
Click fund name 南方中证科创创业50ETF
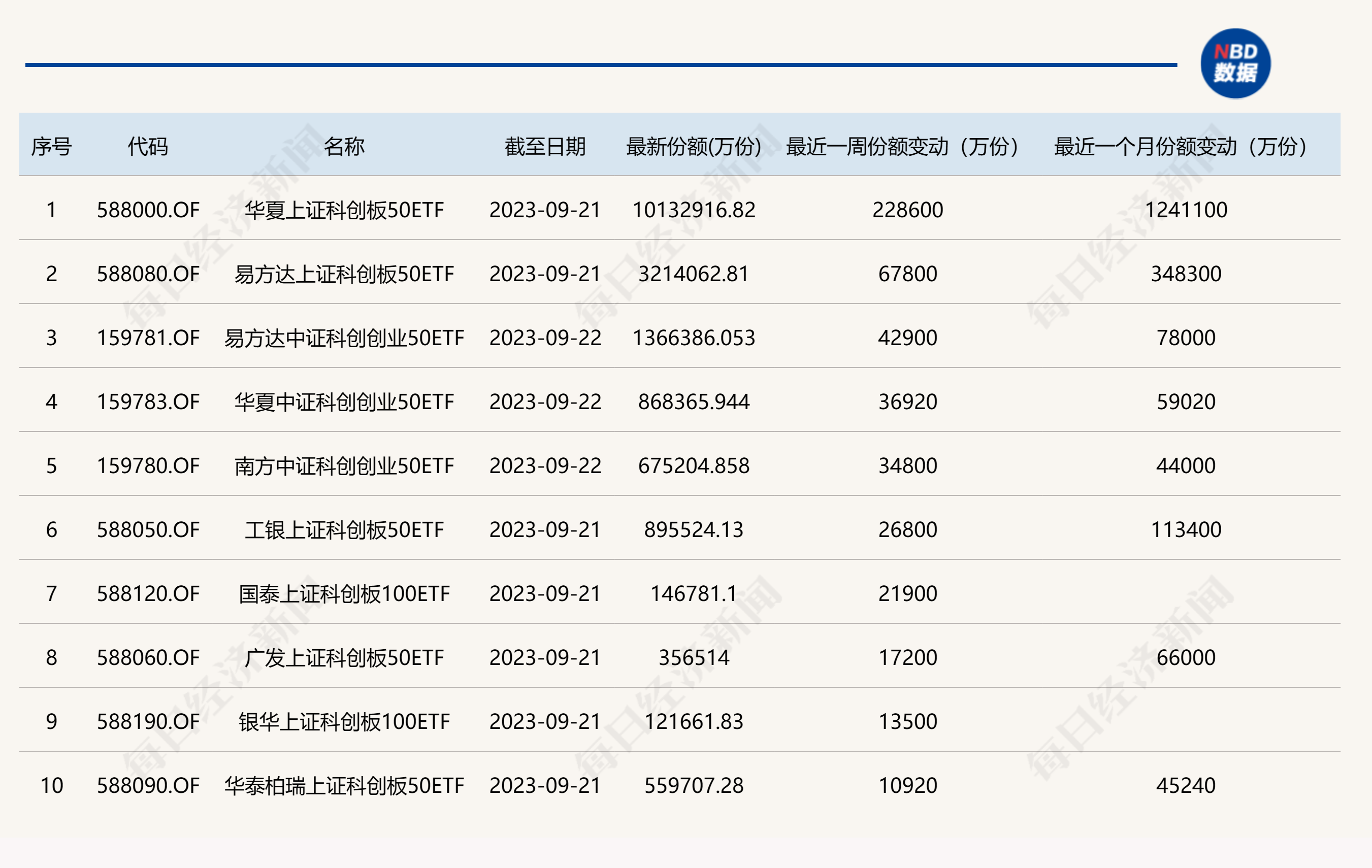tap(344, 466)
